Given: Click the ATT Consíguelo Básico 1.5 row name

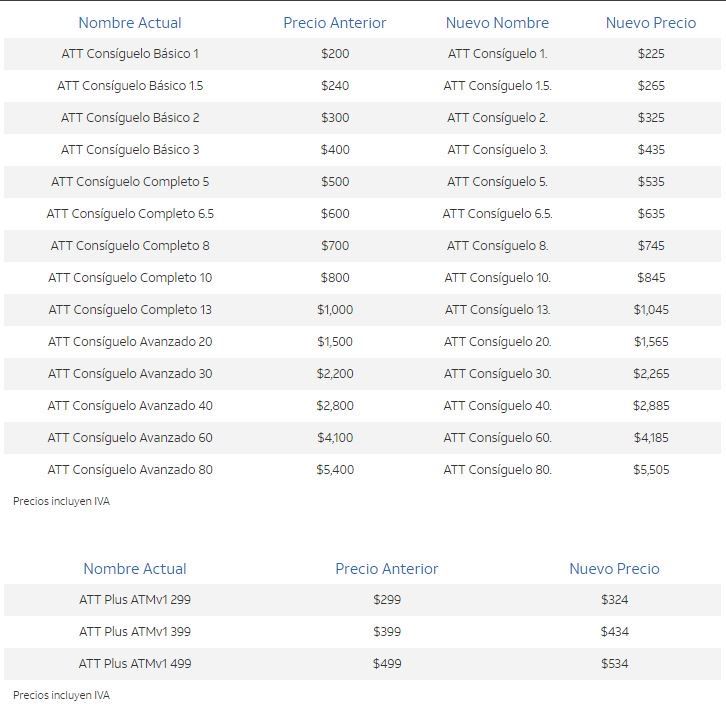Looking at the screenshot, I should point(130,86).
